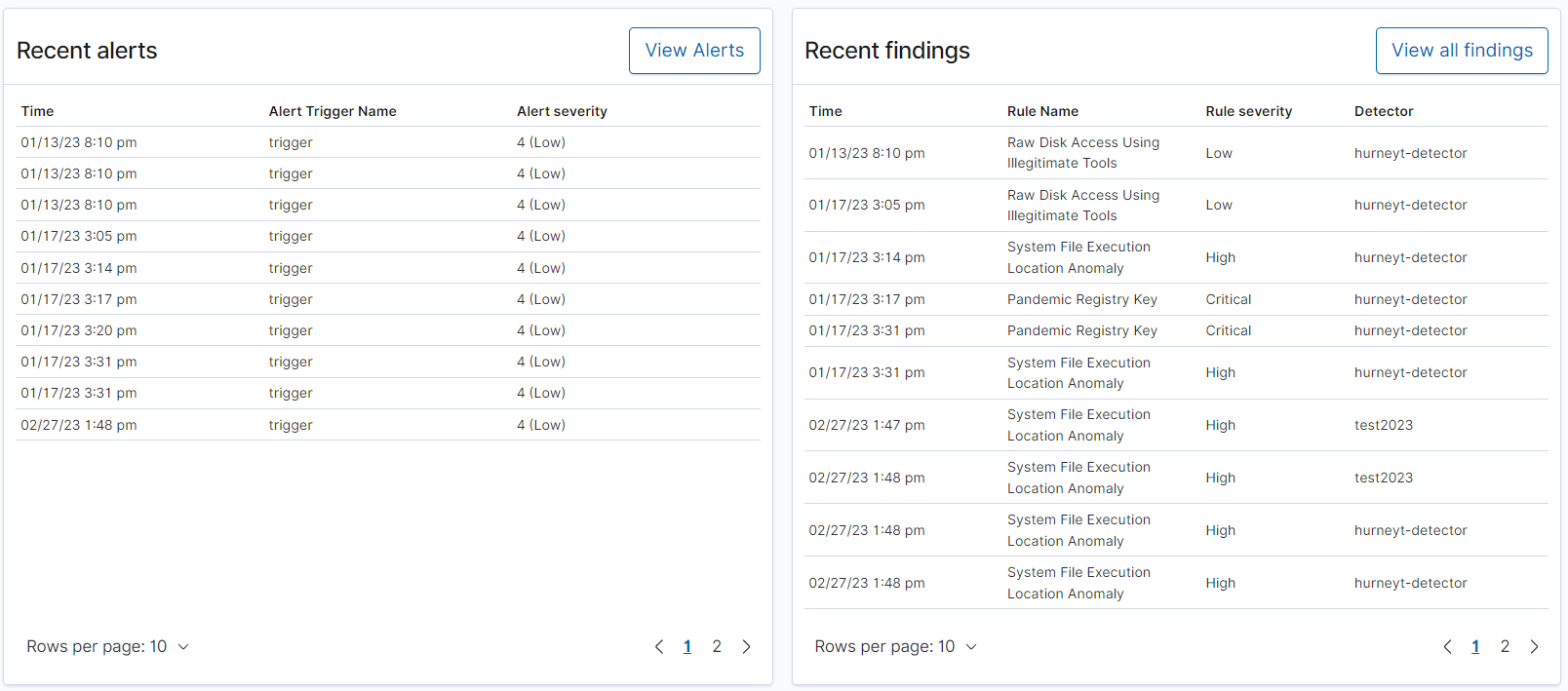Screen dimensions: 1568x691
Task: Sort findings by Detector column header
Action: click(1383, 111)
